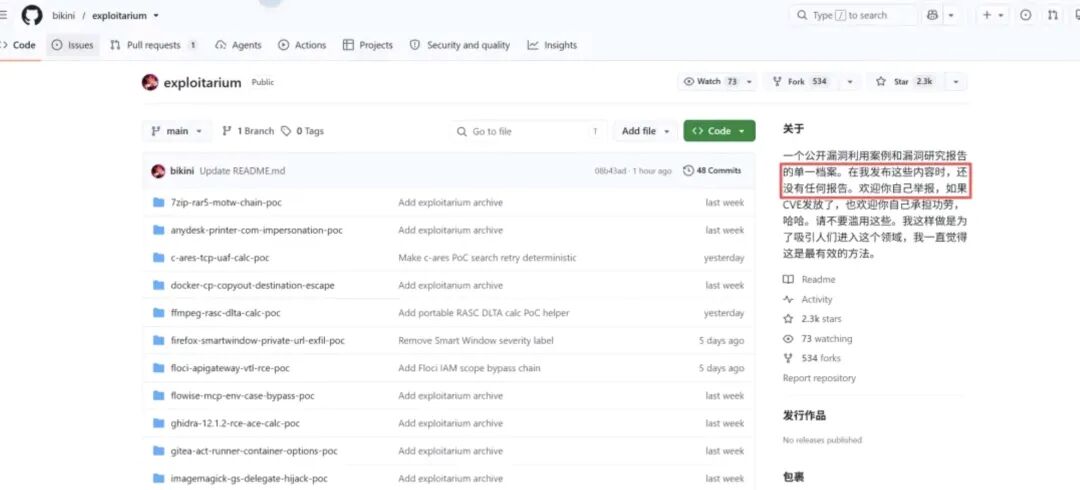Click folder icon of flowise-mcp-env-case-bypass-poc
Viewport: 1080px width, 490px height.
coord(158,396)
